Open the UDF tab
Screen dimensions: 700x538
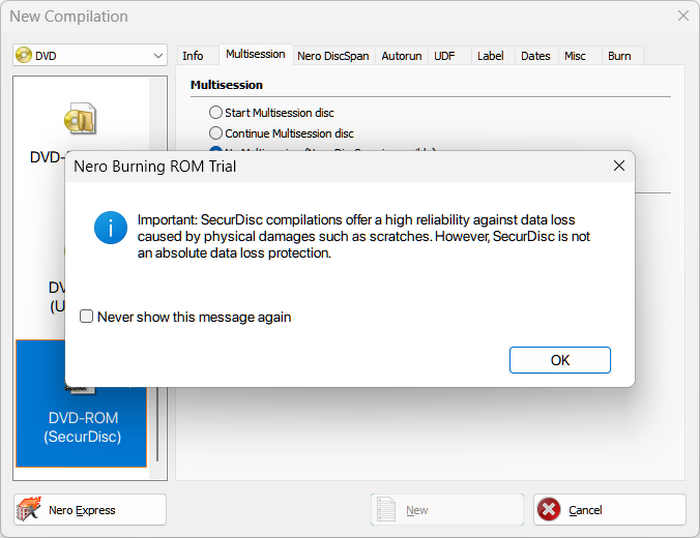[444, 56]
